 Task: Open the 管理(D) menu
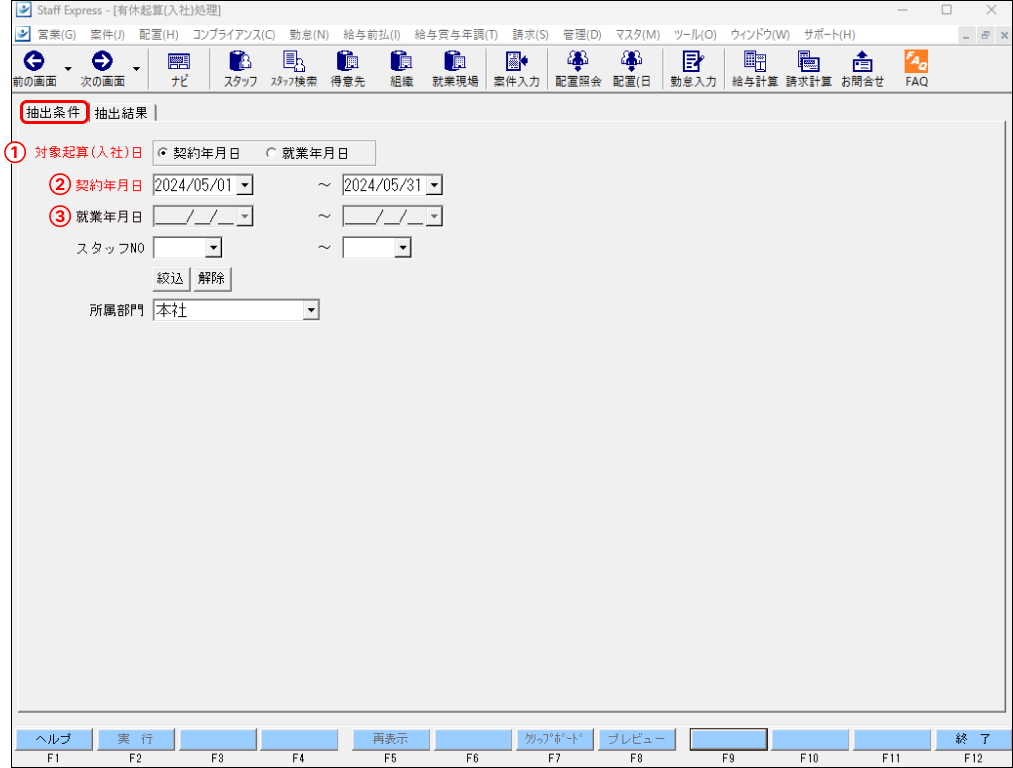point(582,34)
